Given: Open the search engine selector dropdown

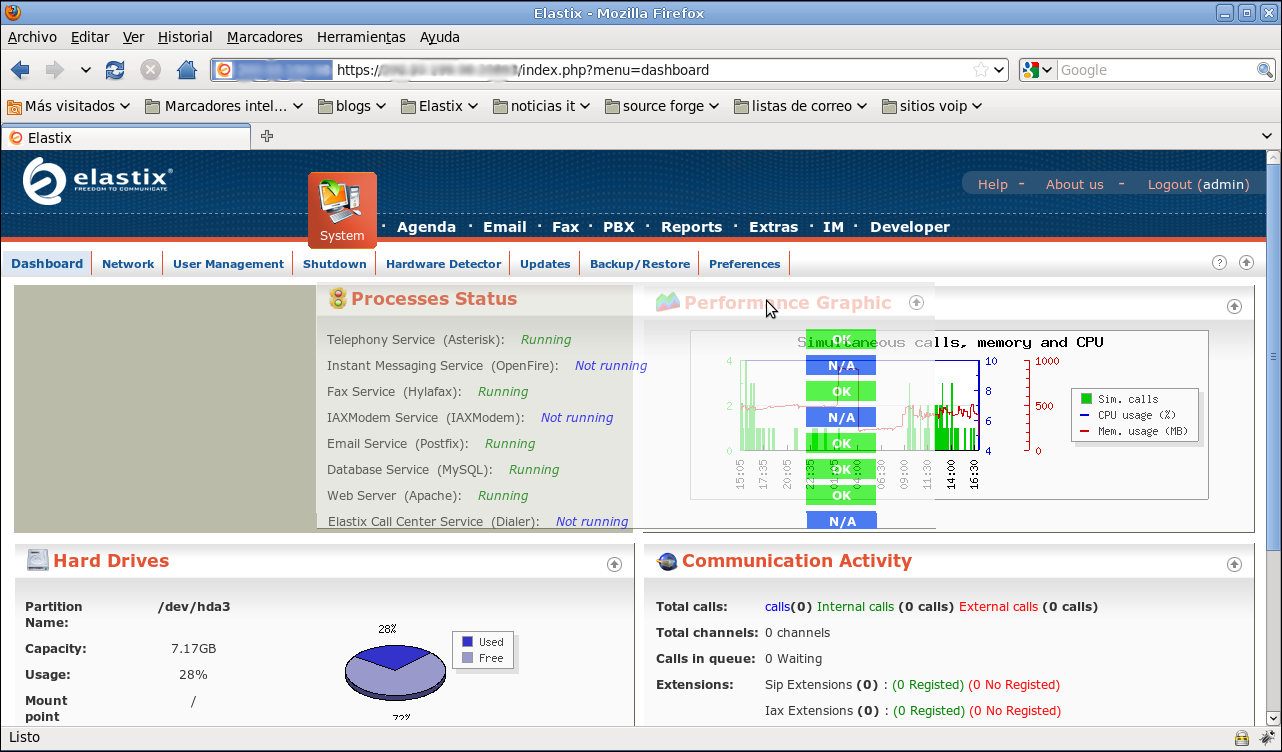Looking at the screenshot, I should [1038, 70].
